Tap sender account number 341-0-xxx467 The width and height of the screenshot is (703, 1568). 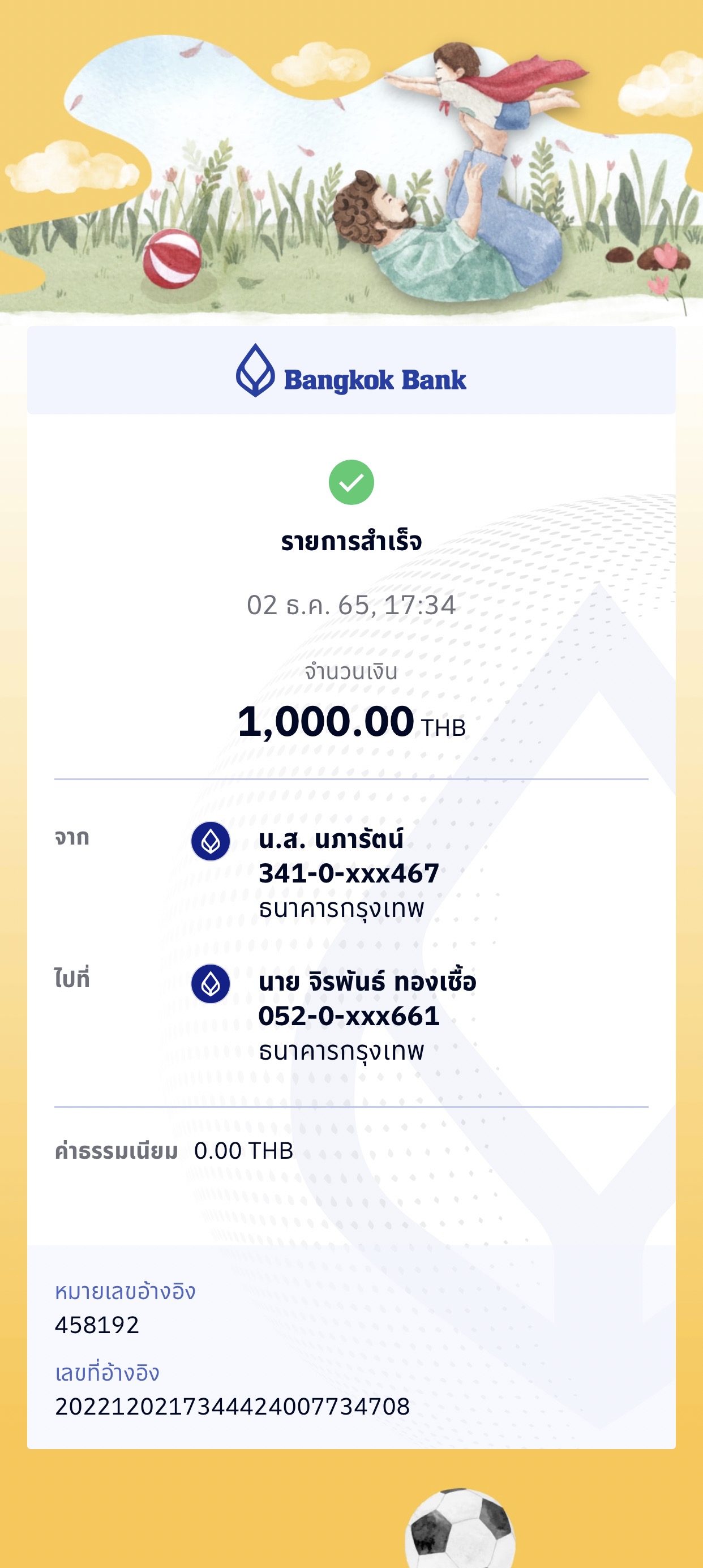(349, 873)
